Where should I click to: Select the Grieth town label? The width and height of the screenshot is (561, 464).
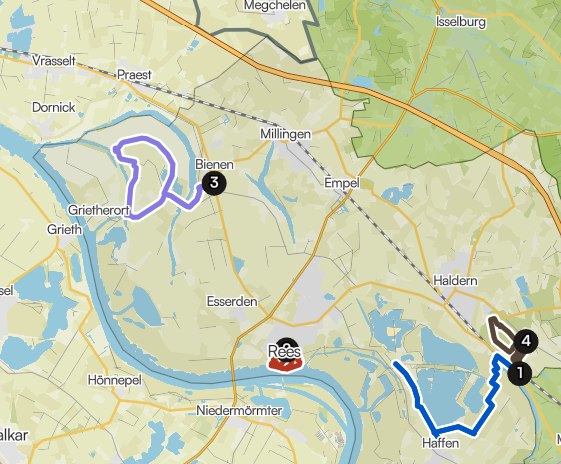(x=64, y=229)
